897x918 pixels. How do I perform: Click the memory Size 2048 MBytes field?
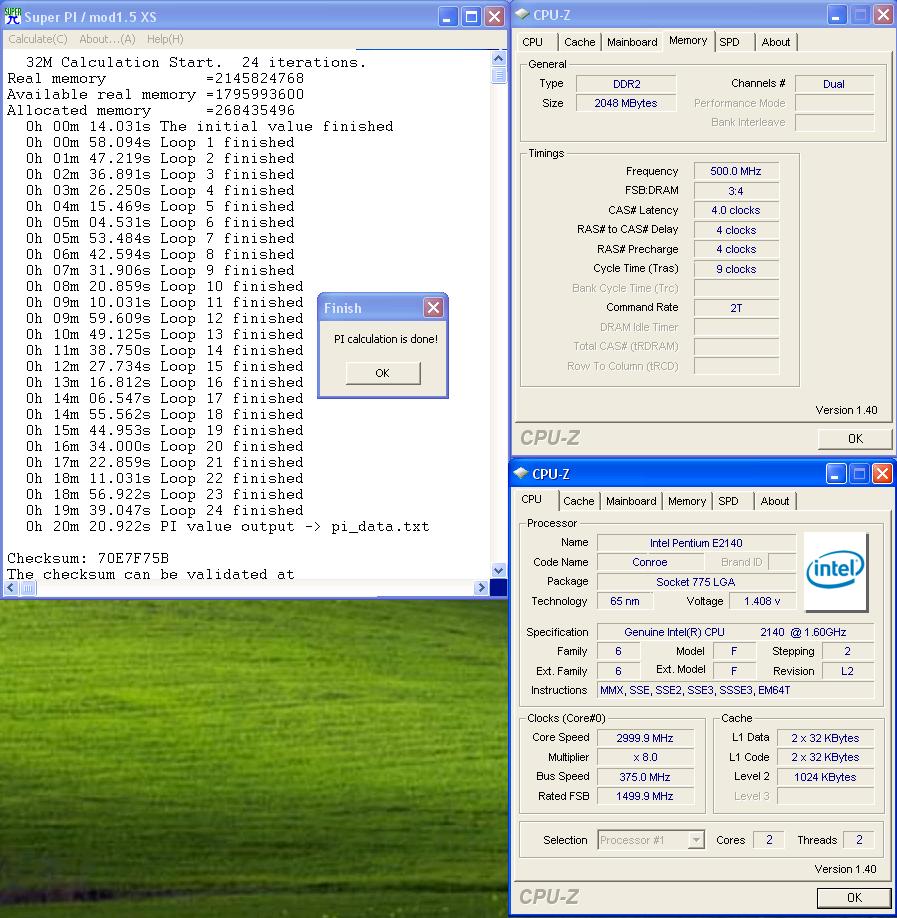pos(626,103)
